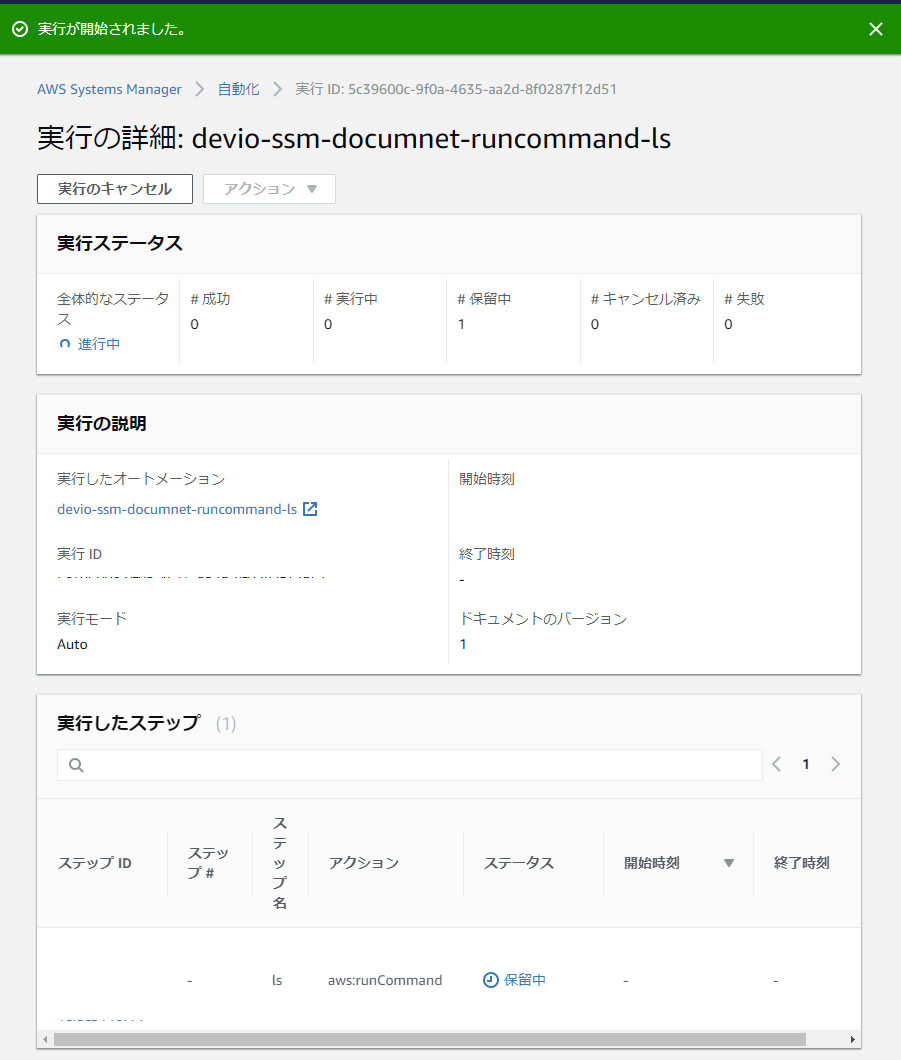The image size is (901, 1060).
Task: Sort by 終了時刻 column header
Action: click(802, 863)
